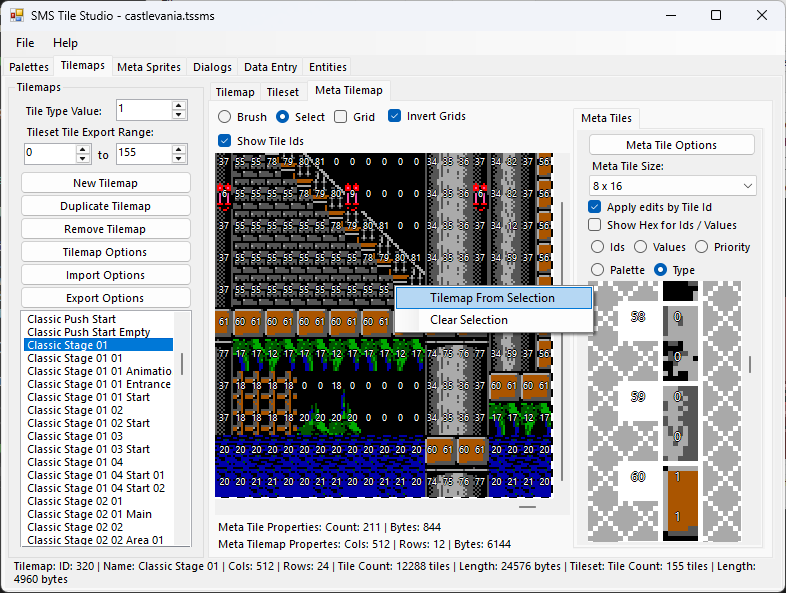Viewport: 786px width, 593px height.
Task: Select the Classic Stage 01 tilemap
Action: [98, 345]
